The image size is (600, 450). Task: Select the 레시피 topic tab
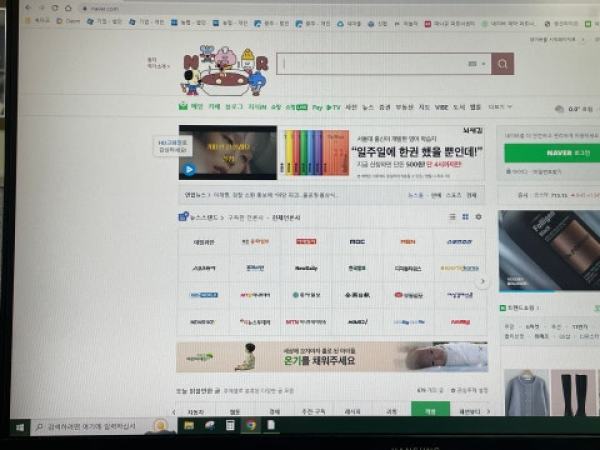[x=352, y=412]
